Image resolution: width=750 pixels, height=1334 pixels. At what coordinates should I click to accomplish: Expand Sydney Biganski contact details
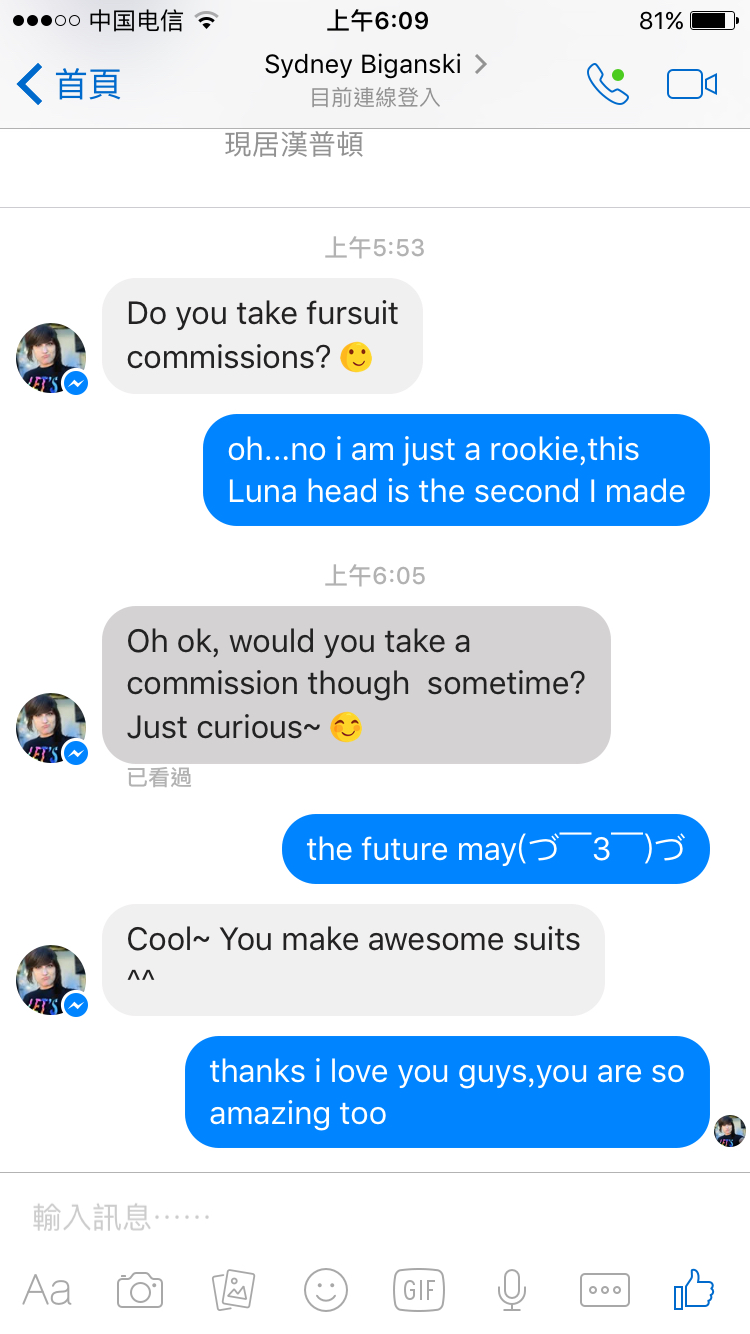[x=374, y=66]
